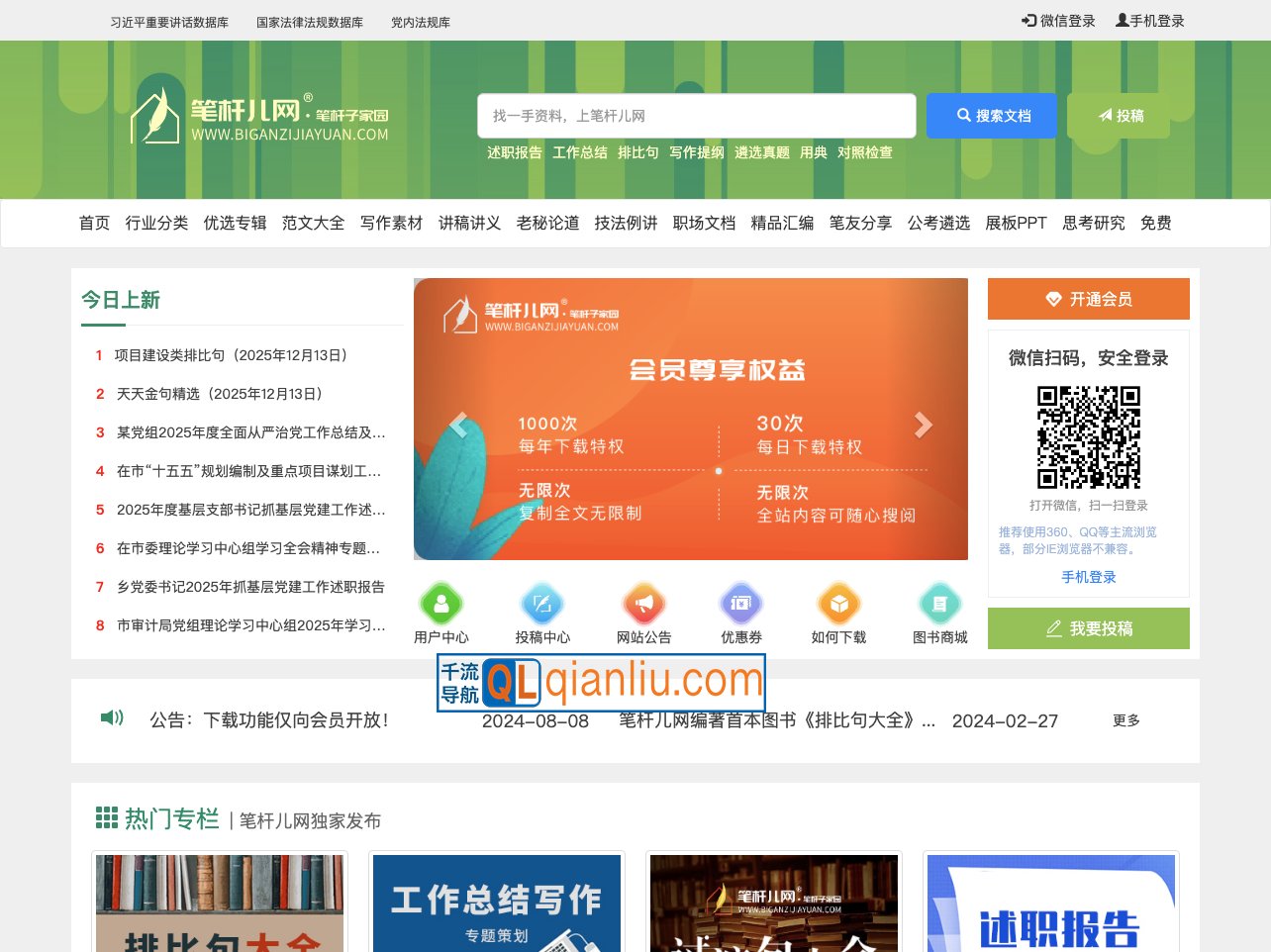Select the active carousel pagination dot
The height and width of the screenshot is (952, 1271).
point(719,471)
